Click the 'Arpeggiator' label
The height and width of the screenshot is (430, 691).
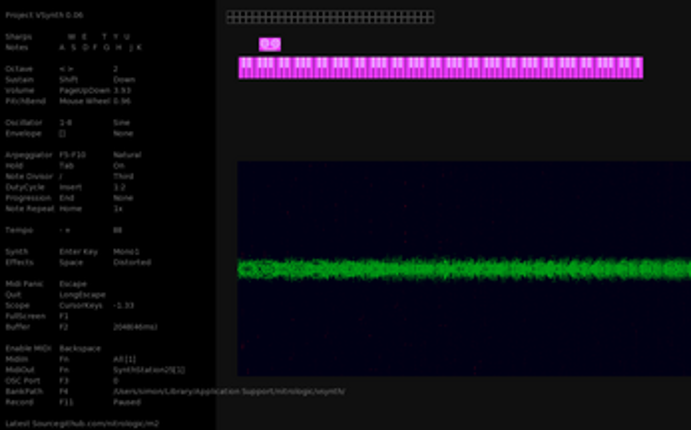point(27,155)
